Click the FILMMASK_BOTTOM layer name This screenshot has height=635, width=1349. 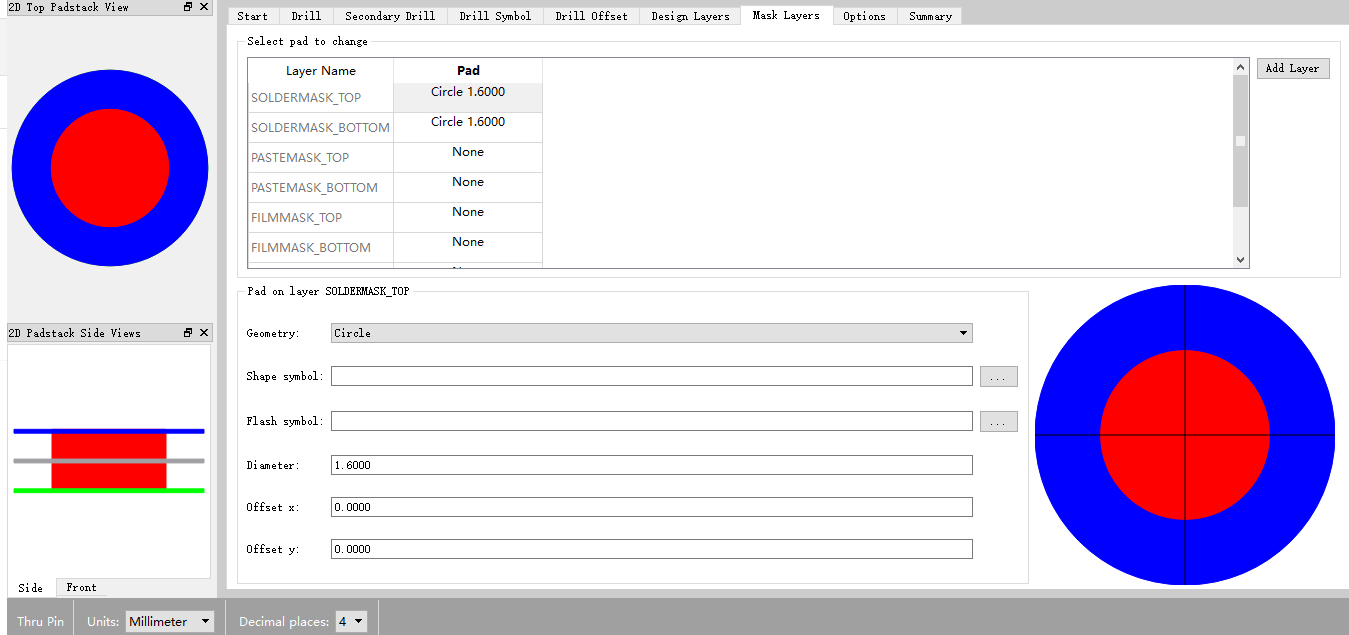tap(311, 248)
